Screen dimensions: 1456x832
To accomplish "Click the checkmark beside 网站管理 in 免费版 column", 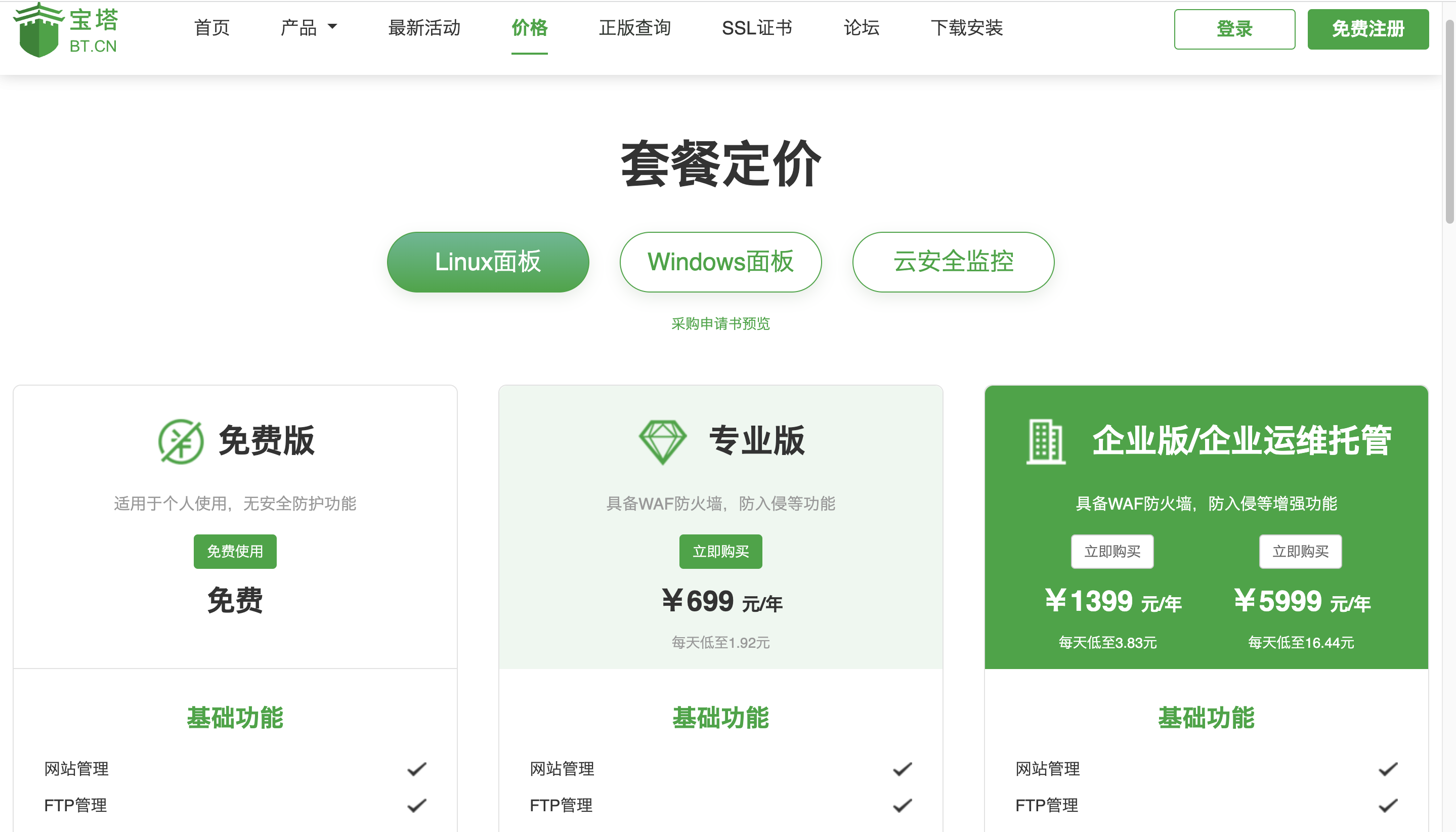I will pos(416,769).
